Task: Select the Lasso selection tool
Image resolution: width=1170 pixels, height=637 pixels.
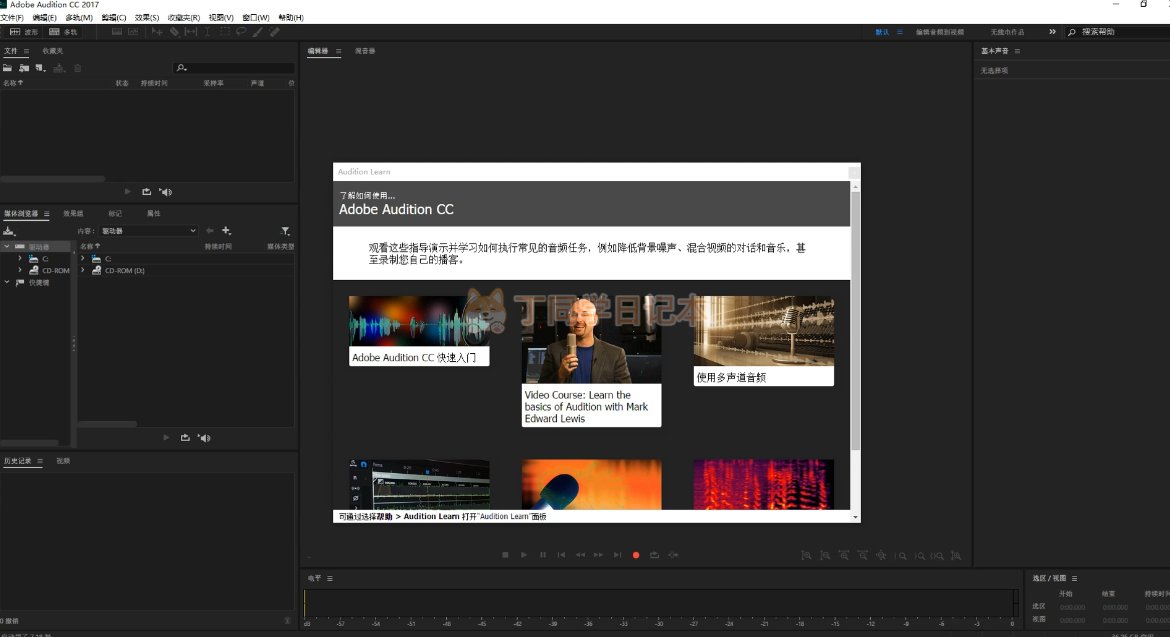Action: (241, 32)
